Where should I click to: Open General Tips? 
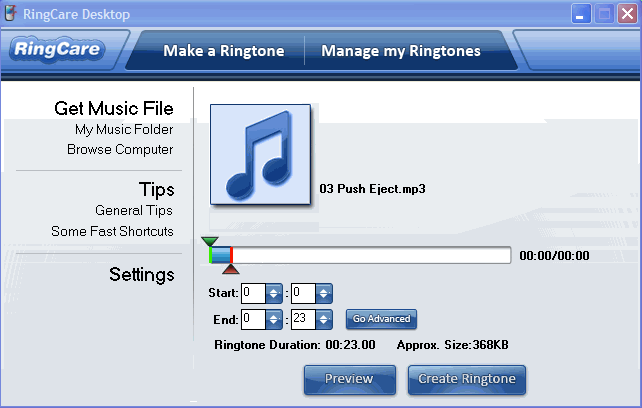click(x=134, y=211)
